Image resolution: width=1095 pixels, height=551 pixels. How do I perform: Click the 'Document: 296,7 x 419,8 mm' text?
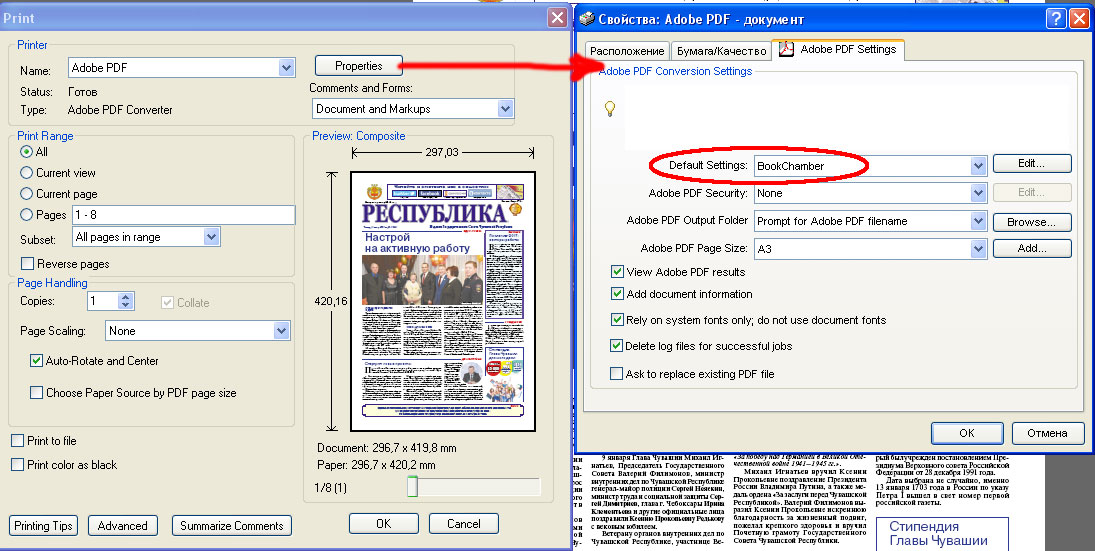[x=387, y=448]
